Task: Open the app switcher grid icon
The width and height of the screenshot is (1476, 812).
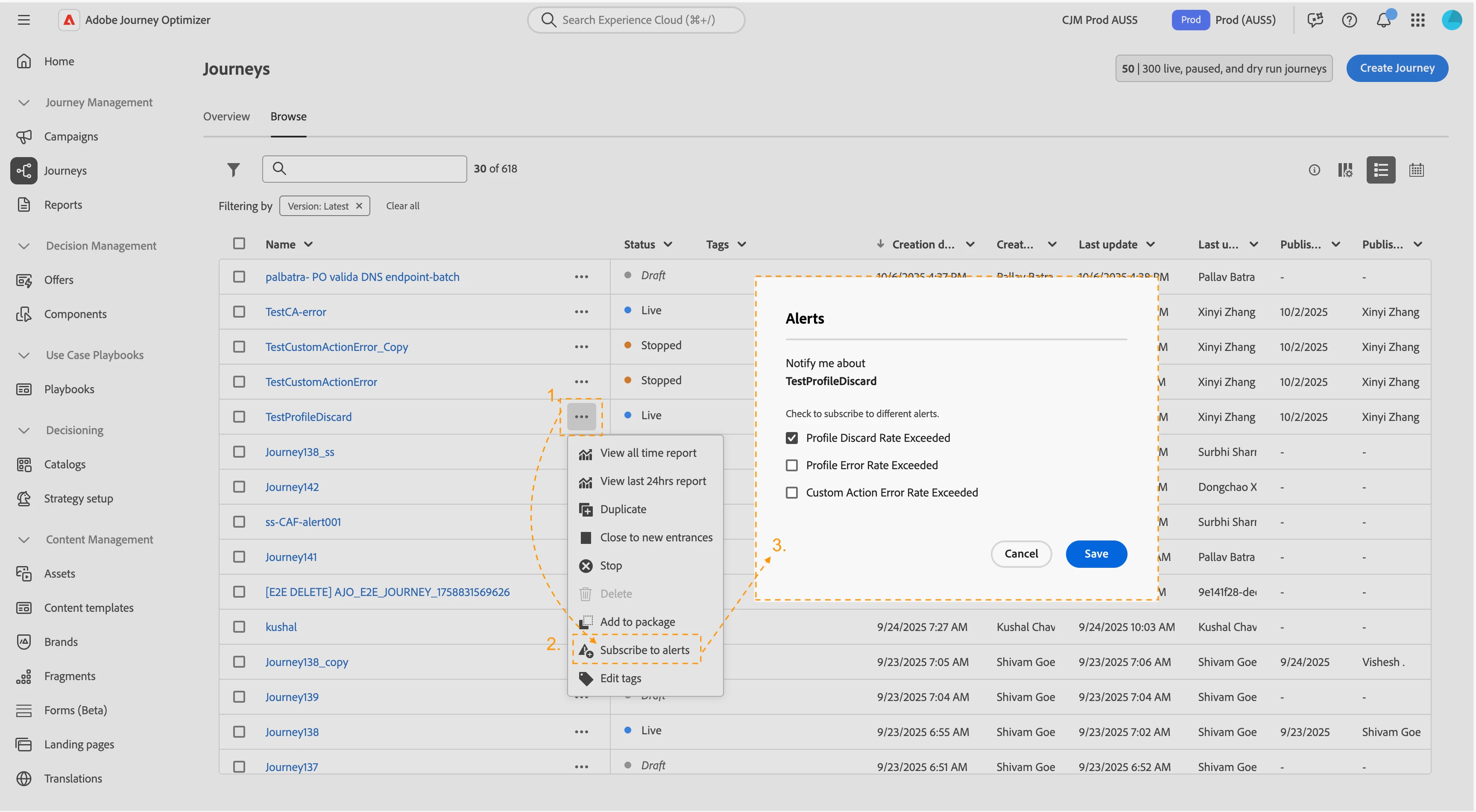Action: click(1417, 20)
